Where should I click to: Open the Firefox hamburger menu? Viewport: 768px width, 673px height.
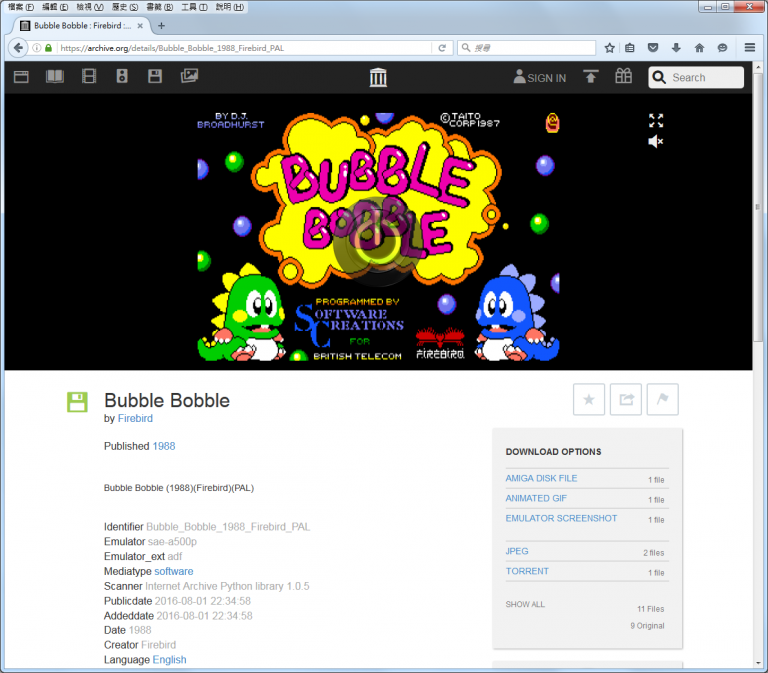click(x=750, y=48)
